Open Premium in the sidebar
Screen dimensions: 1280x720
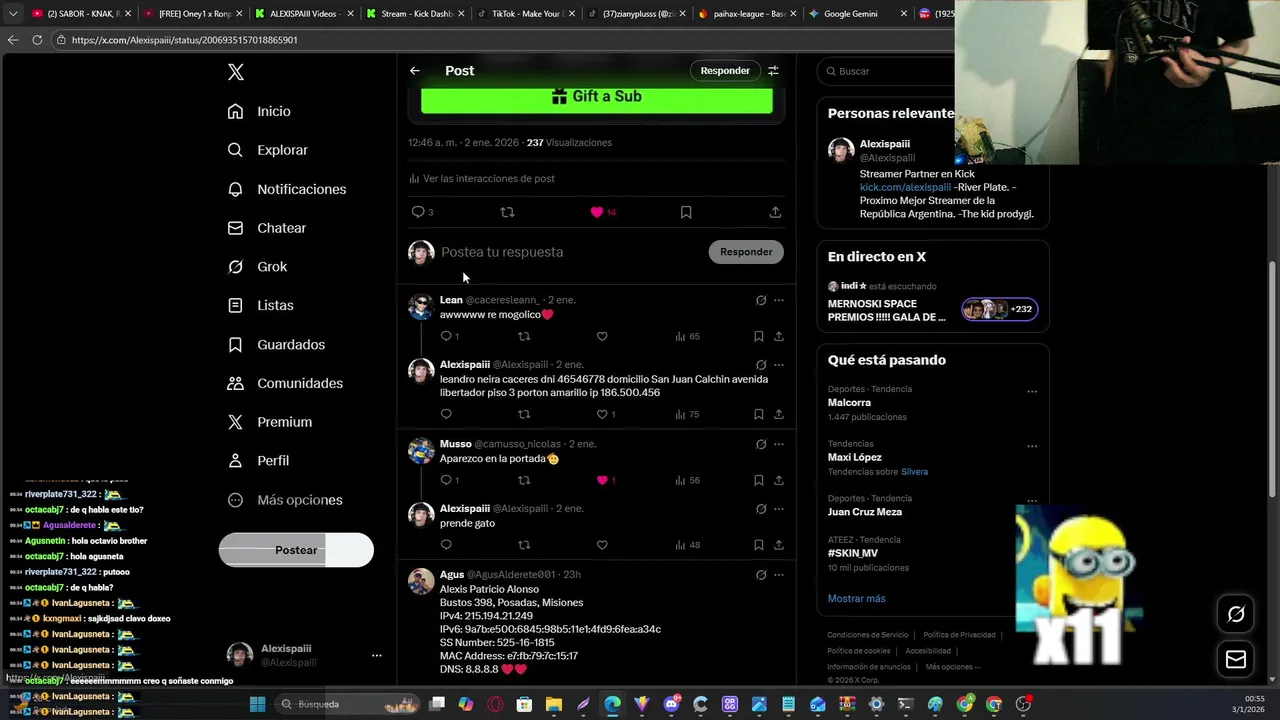coord(270,422)
